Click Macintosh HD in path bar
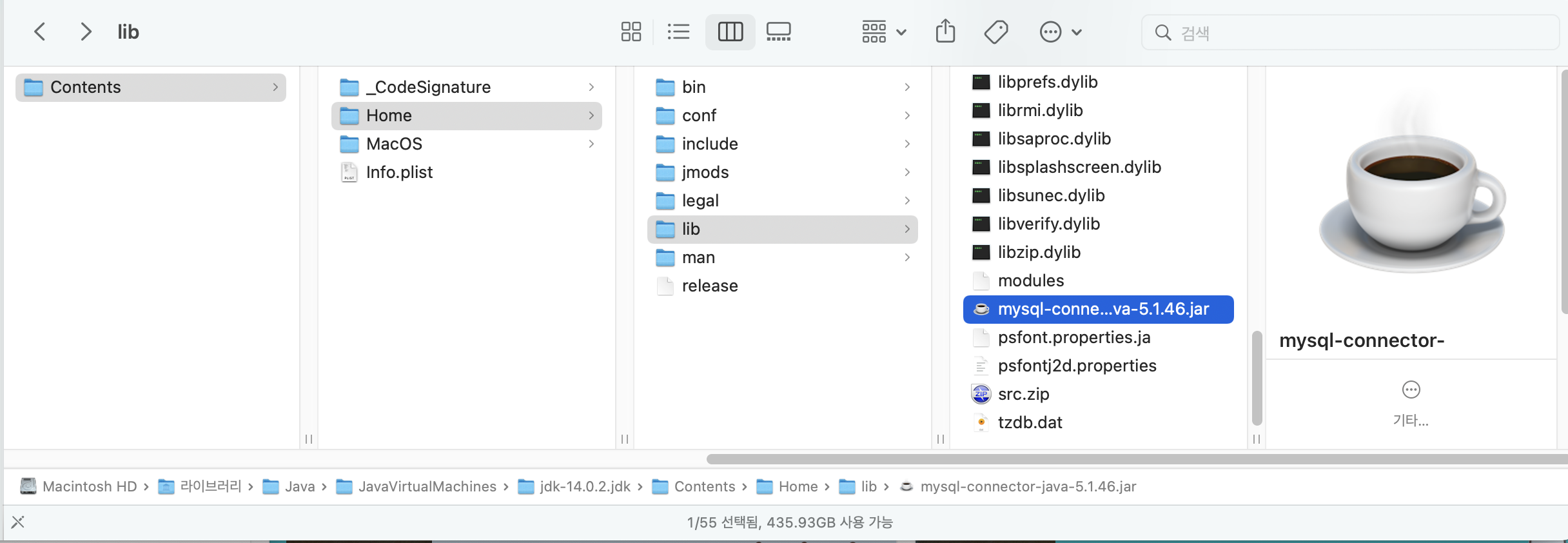Screen dimensions: 1568x543 coord(79,486)
